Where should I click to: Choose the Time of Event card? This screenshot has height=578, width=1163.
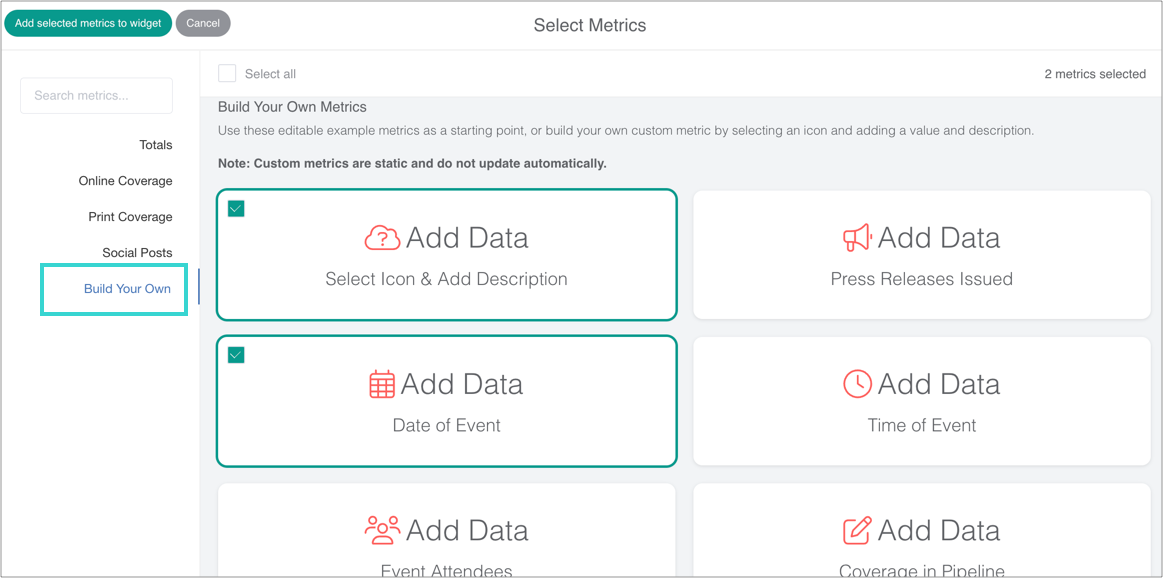pos(921,403)
